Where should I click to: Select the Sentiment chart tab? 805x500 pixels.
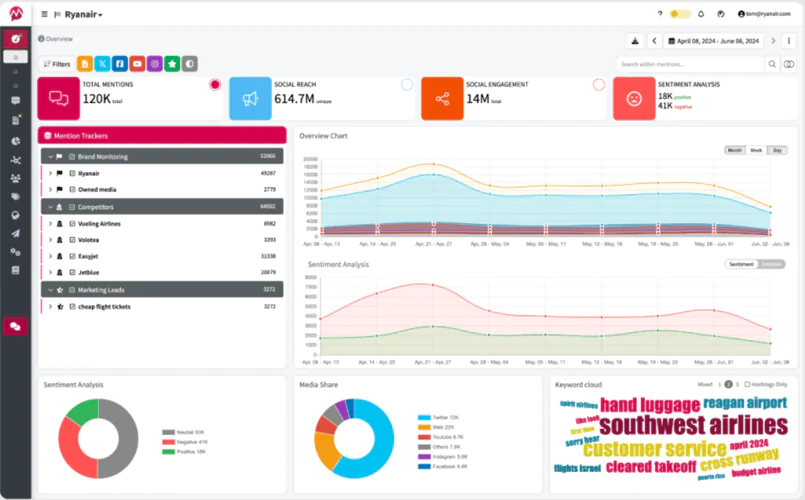pyautogui.click(x=741, y=264)
